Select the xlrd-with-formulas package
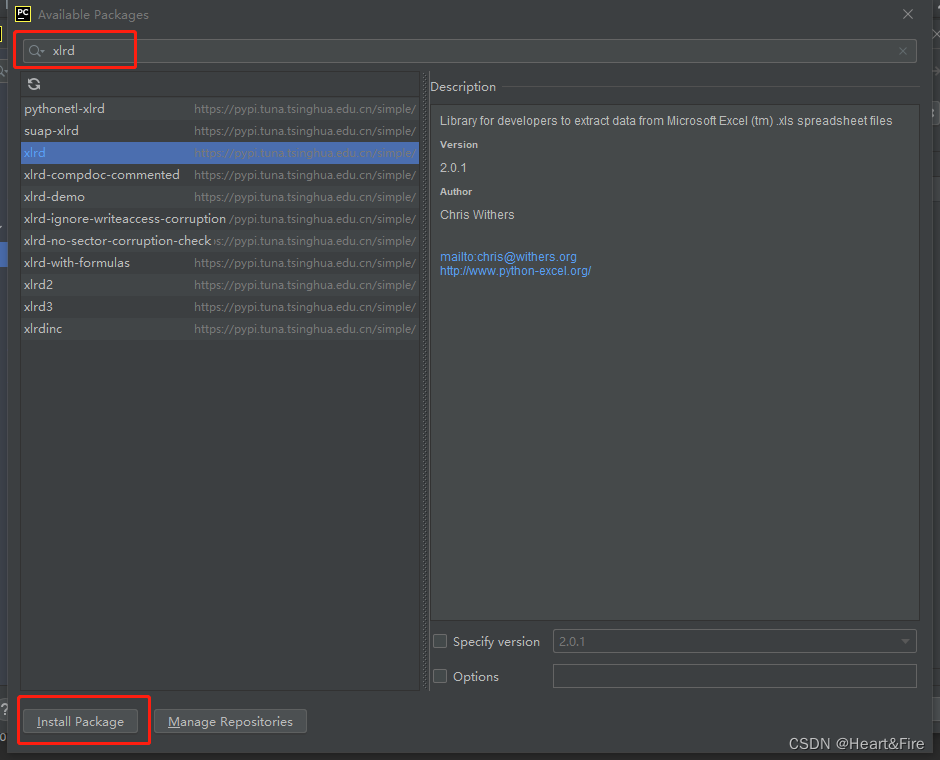This screenshot has width=940, height=760. 220,263
